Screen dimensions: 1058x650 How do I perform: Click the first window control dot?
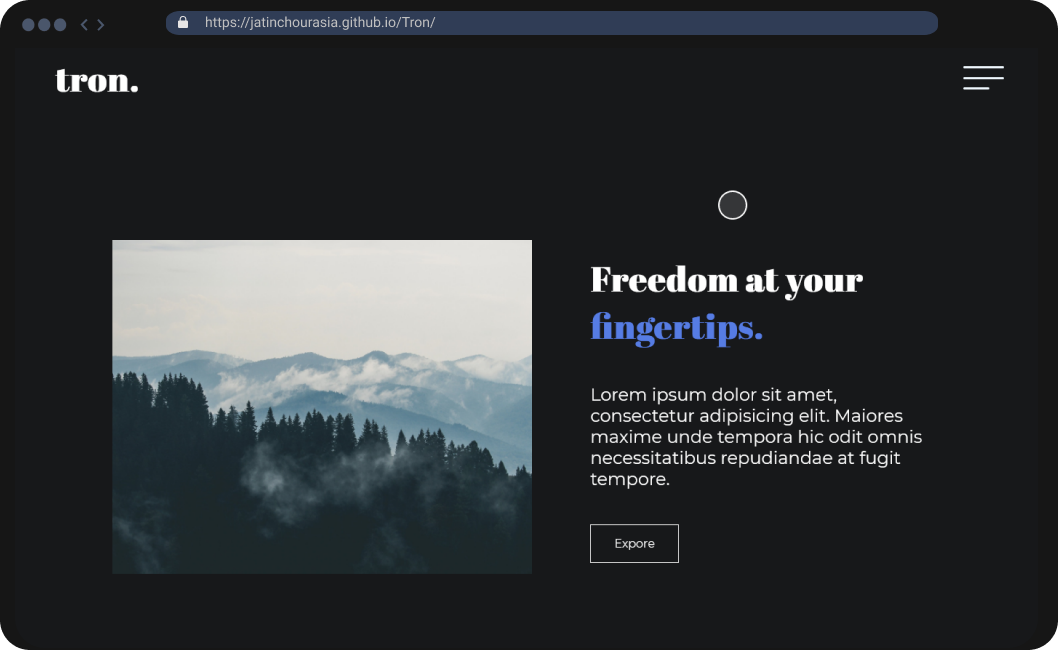click(28, 25)
